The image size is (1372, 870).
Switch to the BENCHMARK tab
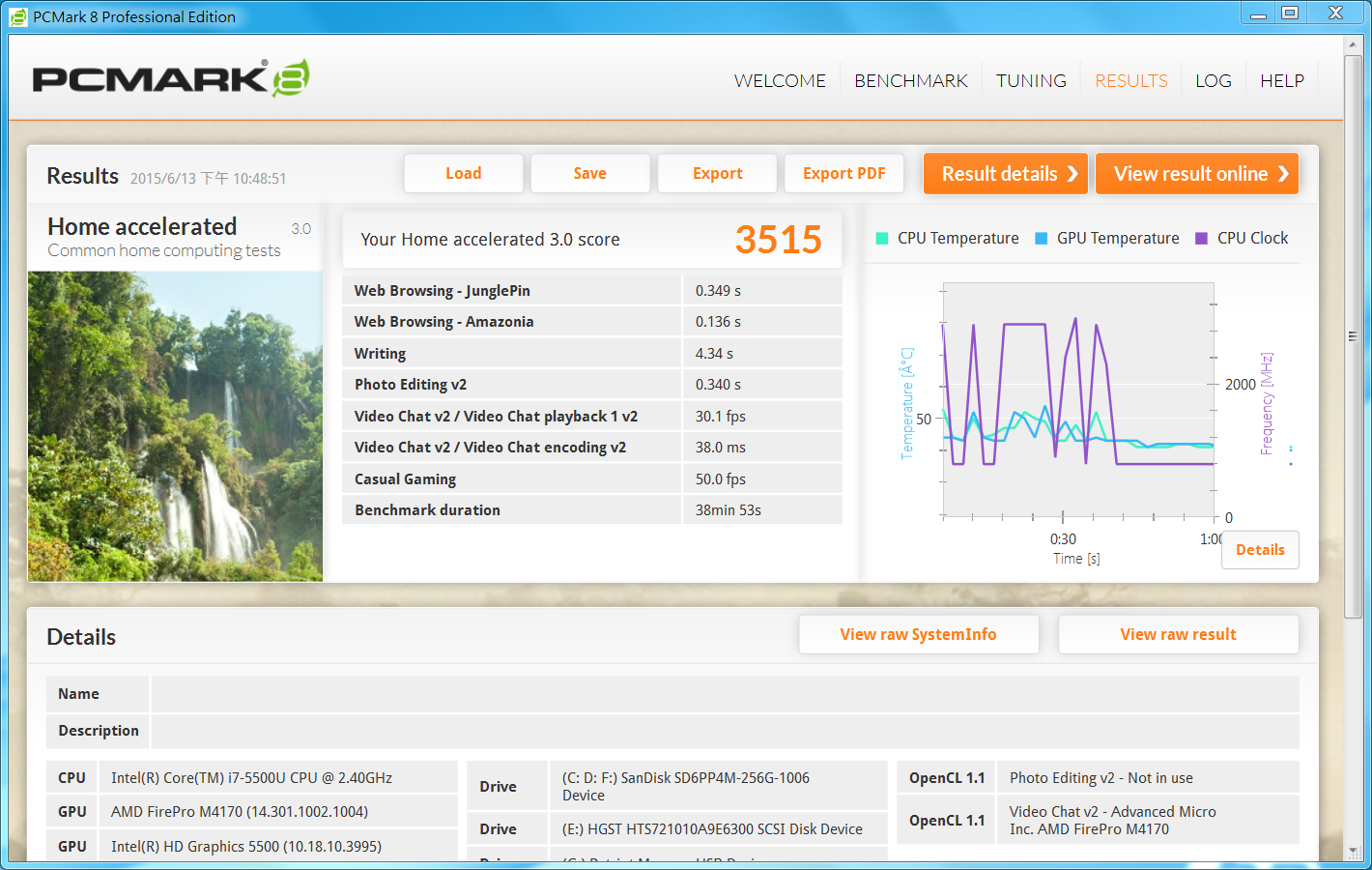(911, 81)
